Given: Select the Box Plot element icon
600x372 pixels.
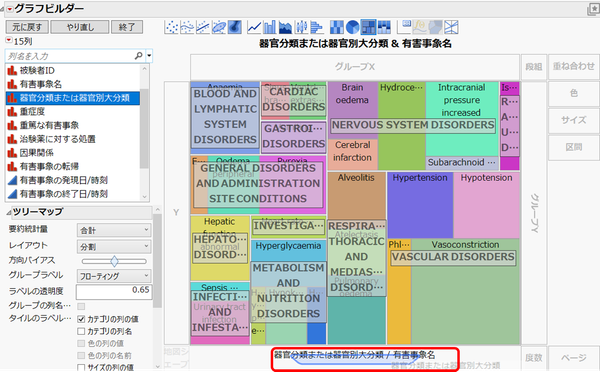Looking at the screenshot, I should pos(301,27).
